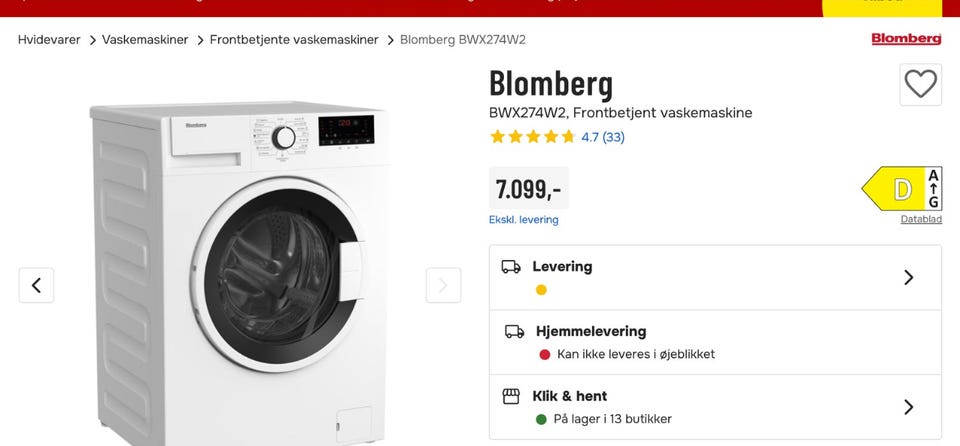
Task: Open Frontbetjente vaskemaskiner breadcrumb
Action: pos(294,40)
